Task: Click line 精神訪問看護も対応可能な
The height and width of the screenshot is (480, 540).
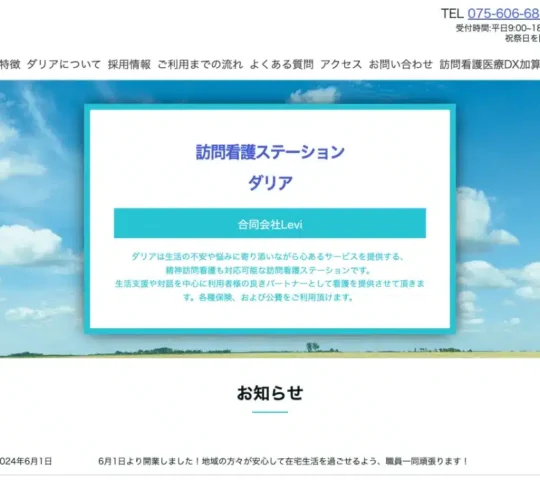Action: point(268,270)
